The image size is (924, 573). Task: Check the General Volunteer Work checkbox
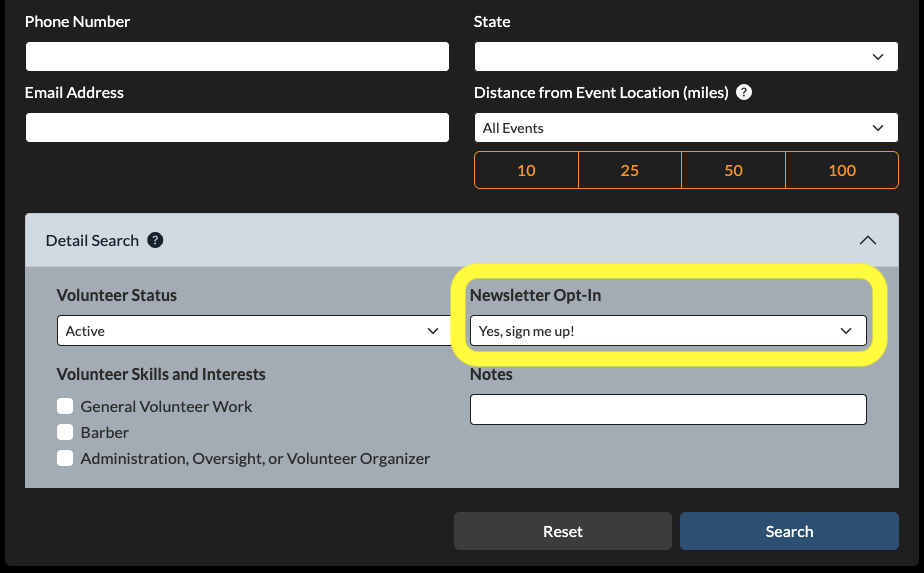(x=65, y=406)
